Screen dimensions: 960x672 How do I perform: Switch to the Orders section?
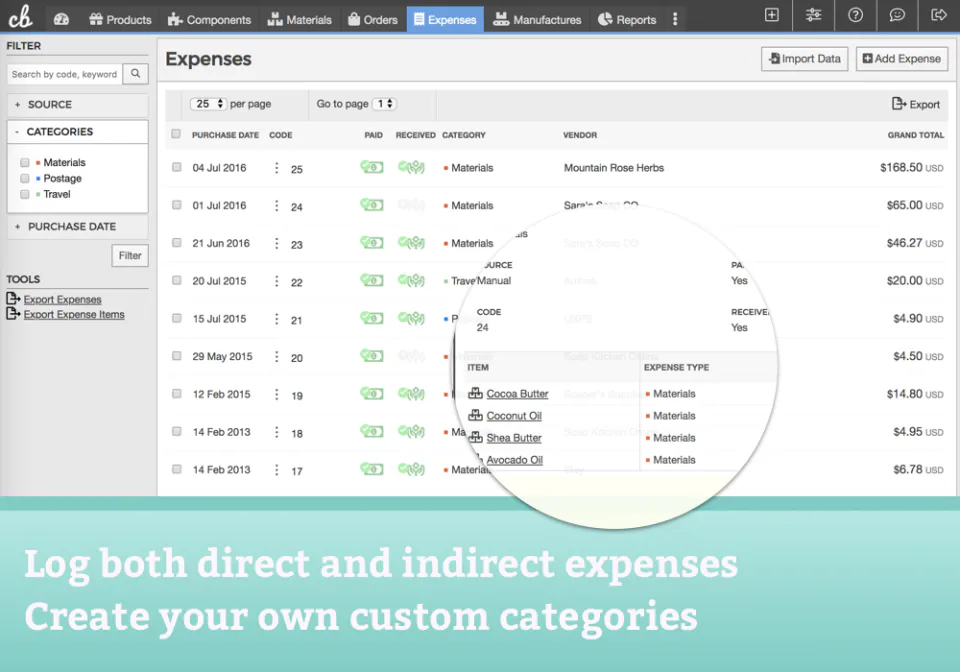372,18
